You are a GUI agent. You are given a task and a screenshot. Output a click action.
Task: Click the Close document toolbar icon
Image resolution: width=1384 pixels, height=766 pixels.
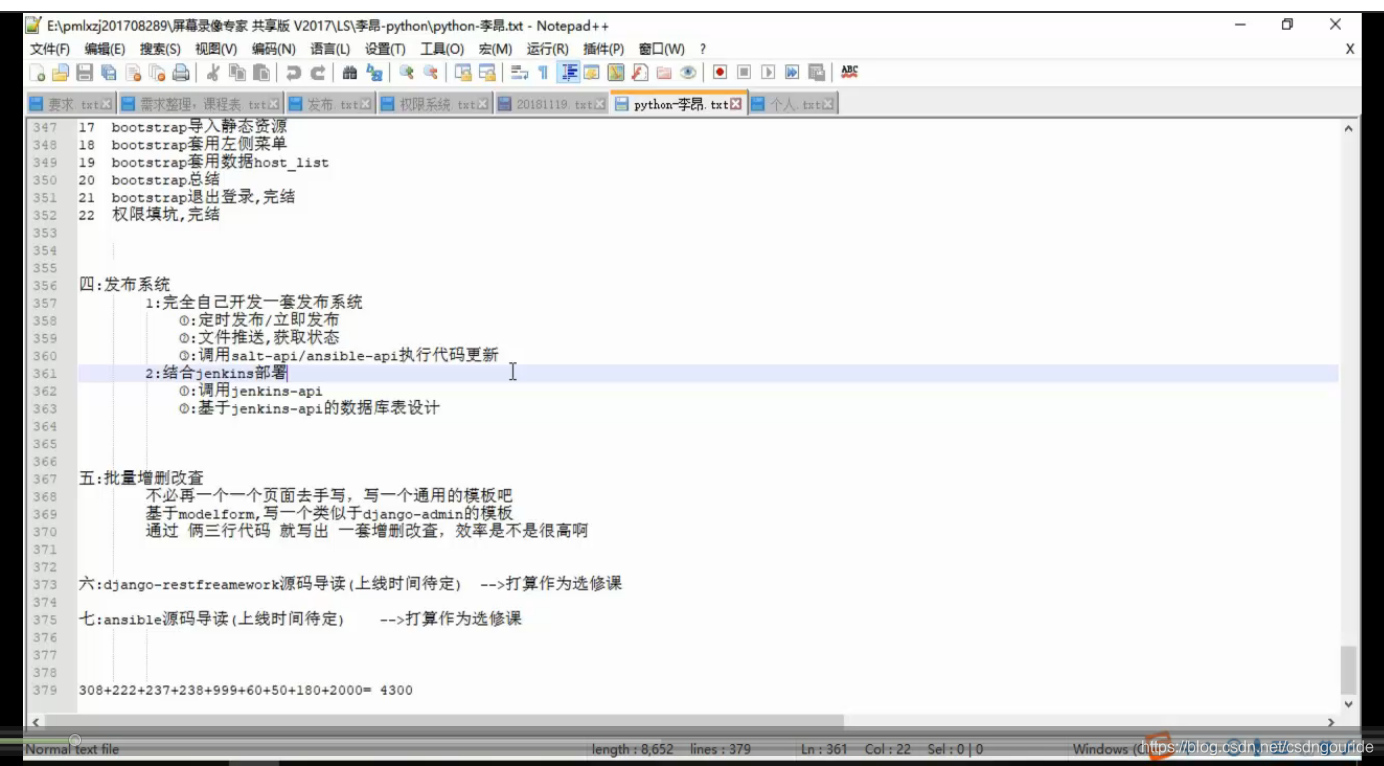coord(133,72)
